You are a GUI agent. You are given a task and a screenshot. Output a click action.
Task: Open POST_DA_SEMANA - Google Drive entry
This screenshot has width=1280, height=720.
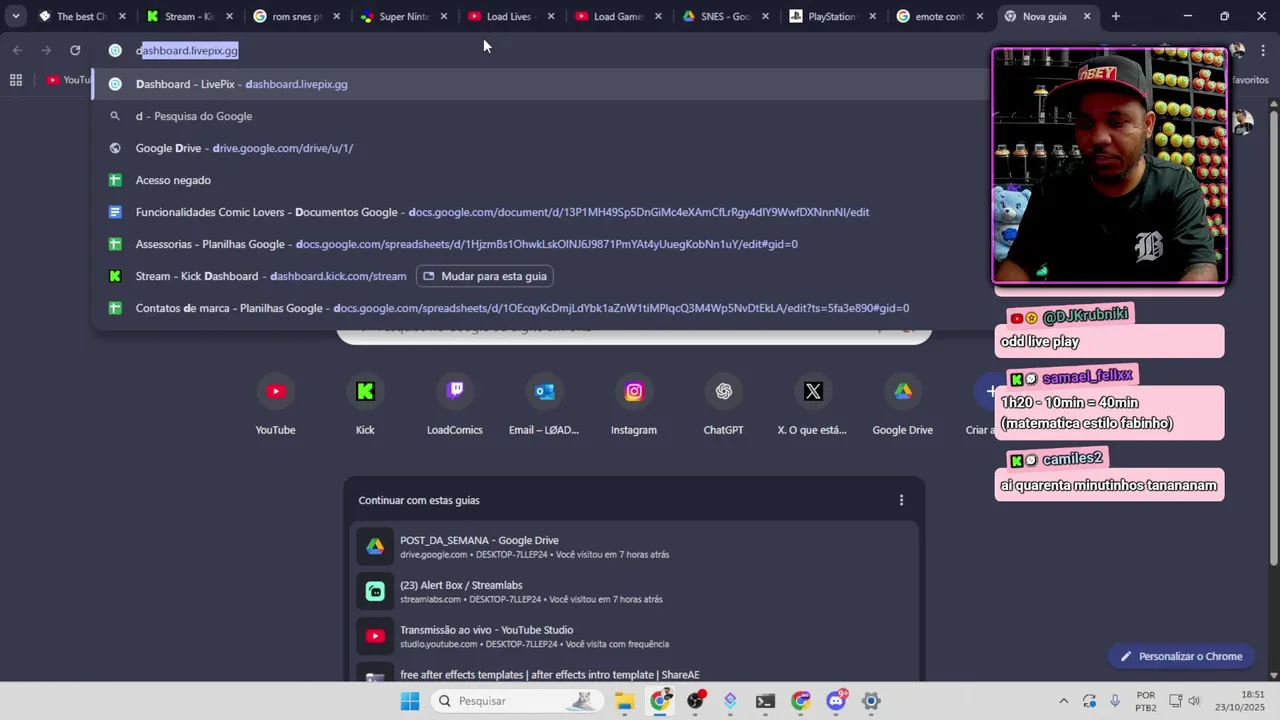coord(634,546)
